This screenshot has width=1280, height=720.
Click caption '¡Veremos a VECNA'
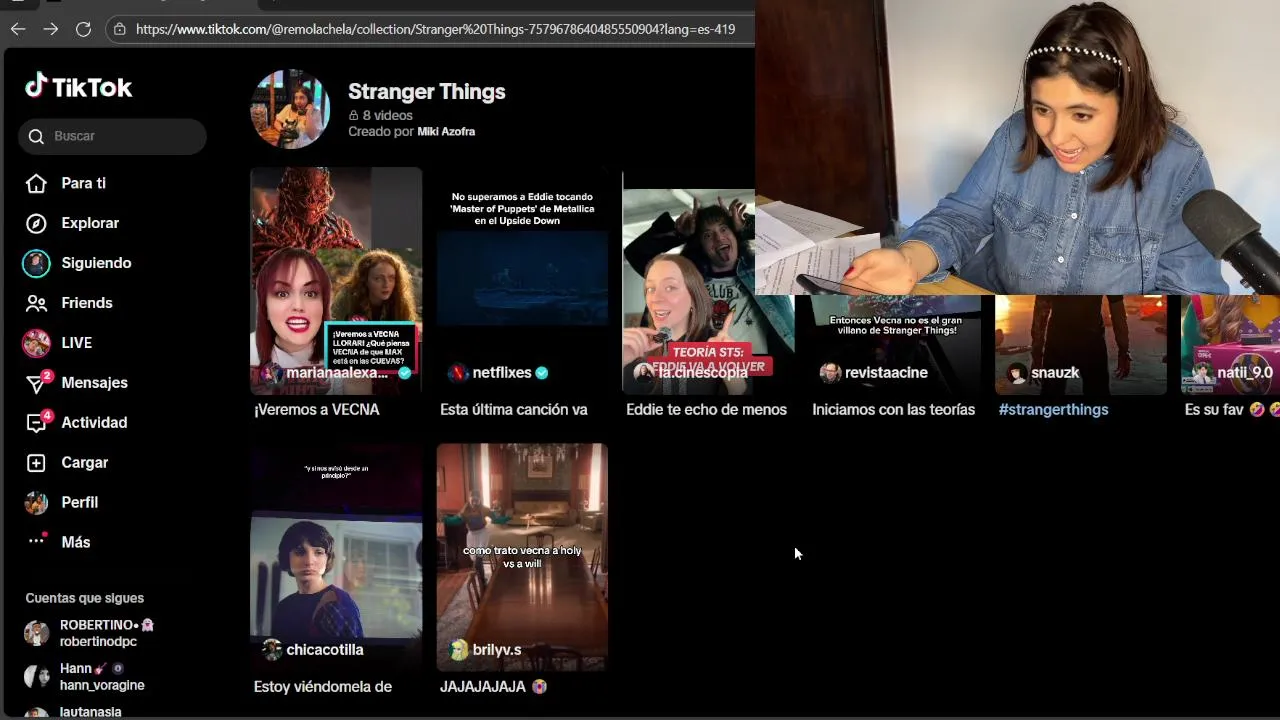pyautogui.click(x=316, y=410)
